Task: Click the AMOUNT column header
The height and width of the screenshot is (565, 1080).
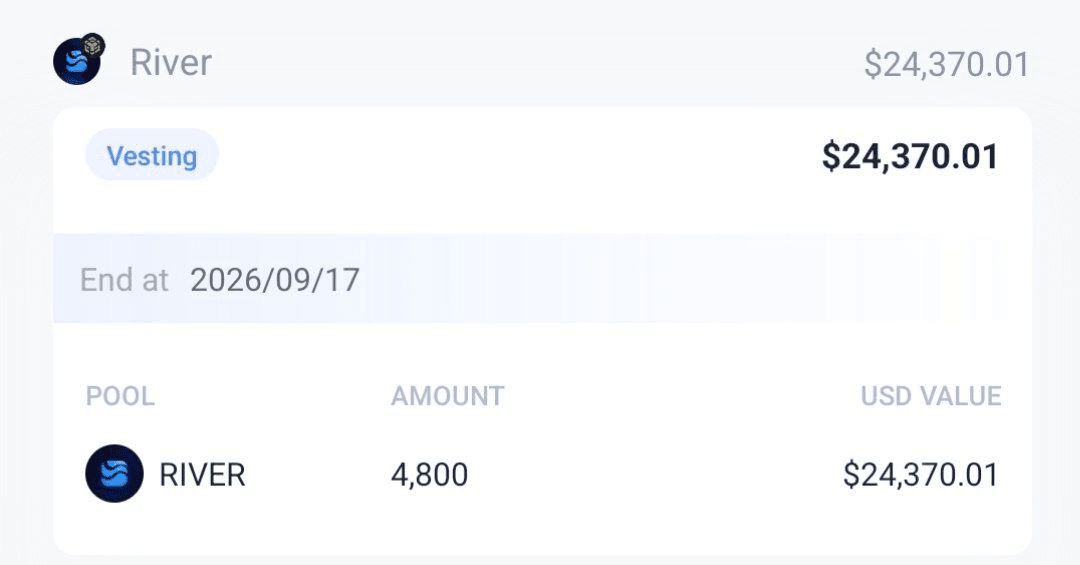Action: 447,396
